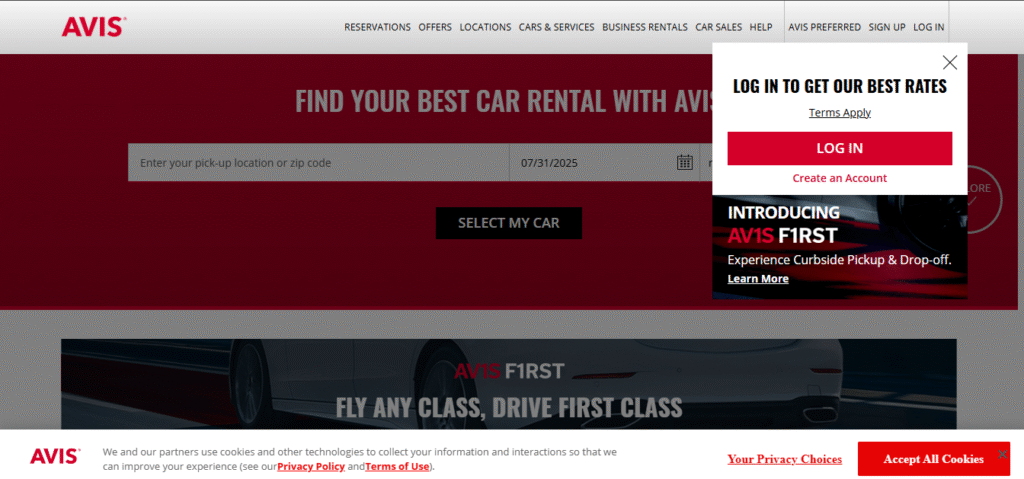Dismiss the cookie banner using its X
This screenshot has width=1024, height=479.
pyautogui.click(x=1002, y=454)
